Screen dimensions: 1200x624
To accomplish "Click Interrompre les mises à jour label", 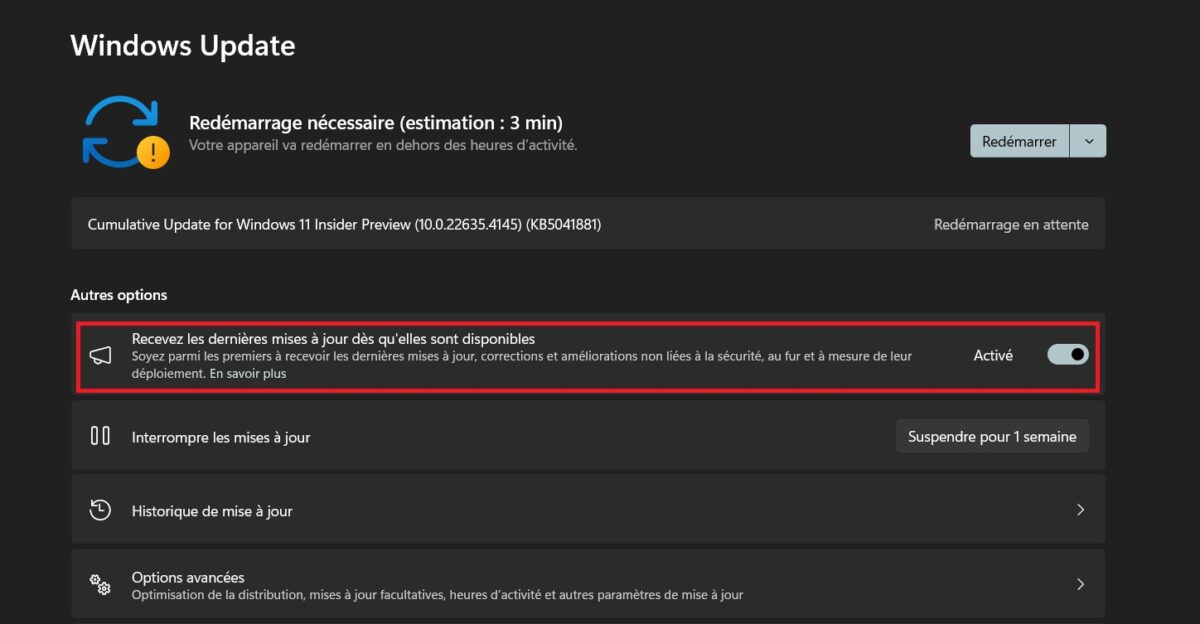I will pos(221,437).
